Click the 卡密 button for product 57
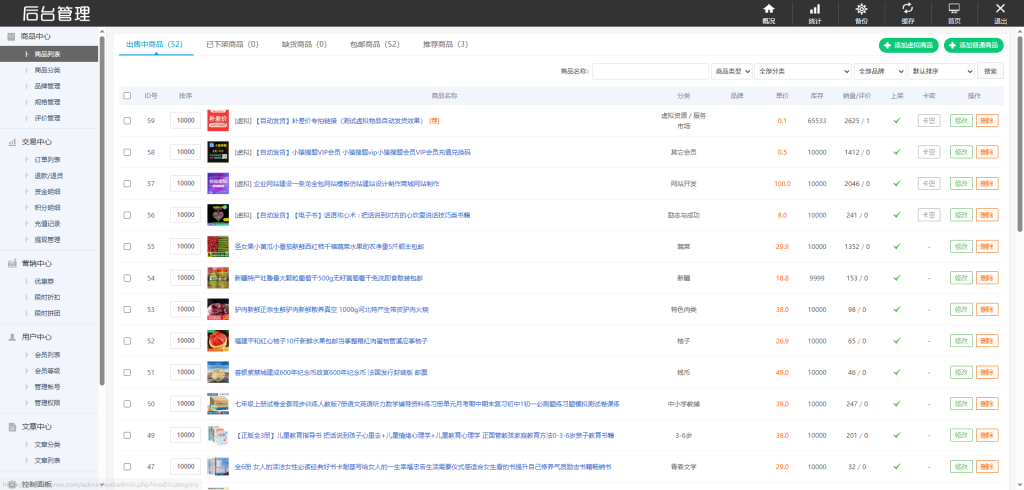 click(929, 184)
